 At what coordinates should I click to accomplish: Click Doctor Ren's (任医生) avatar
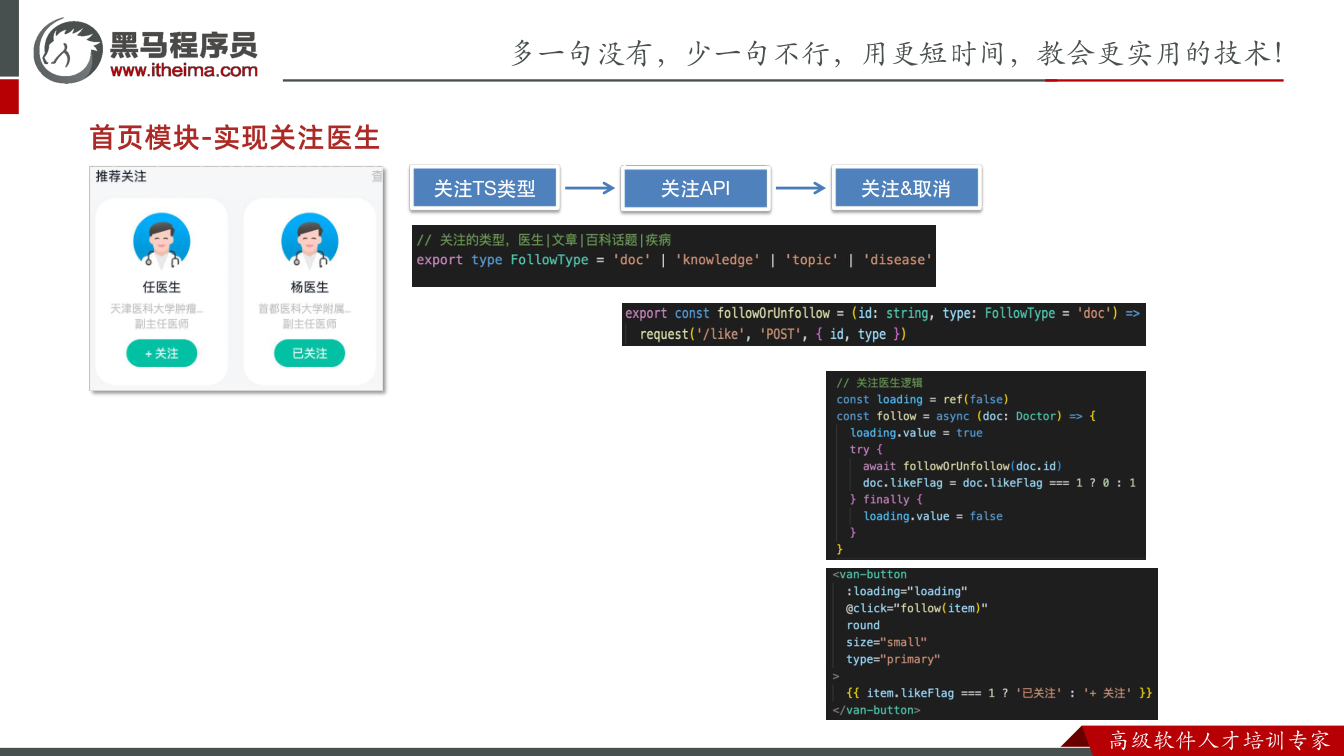[x=162, y=242]
